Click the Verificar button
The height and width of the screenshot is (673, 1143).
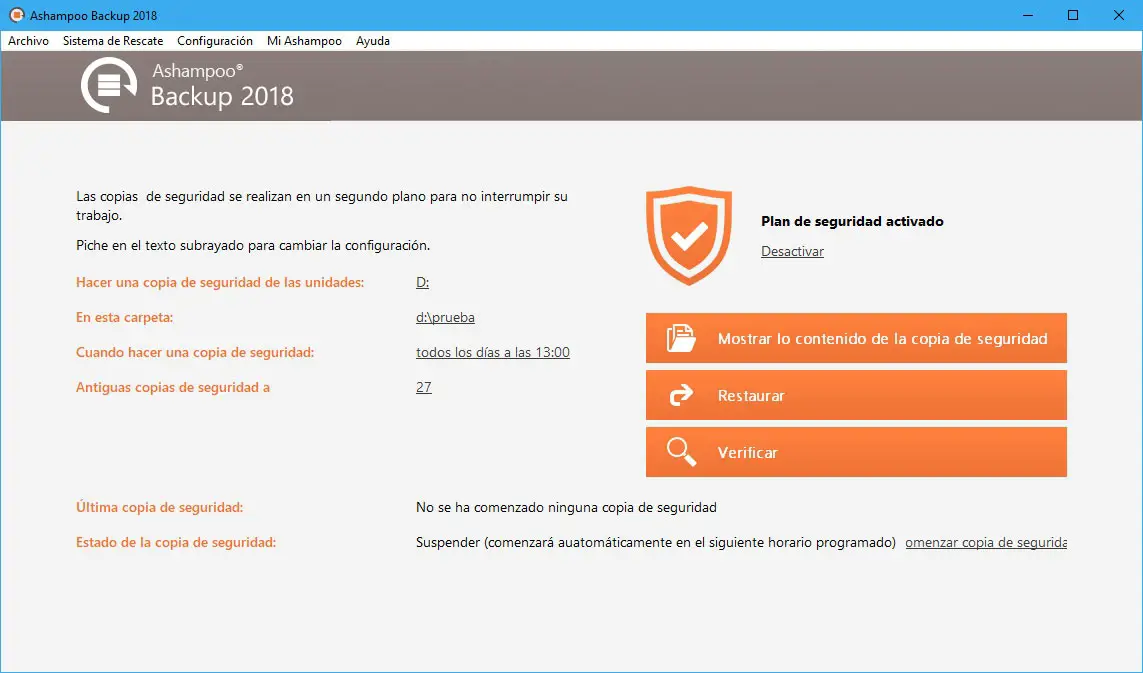tap(856, 452)
